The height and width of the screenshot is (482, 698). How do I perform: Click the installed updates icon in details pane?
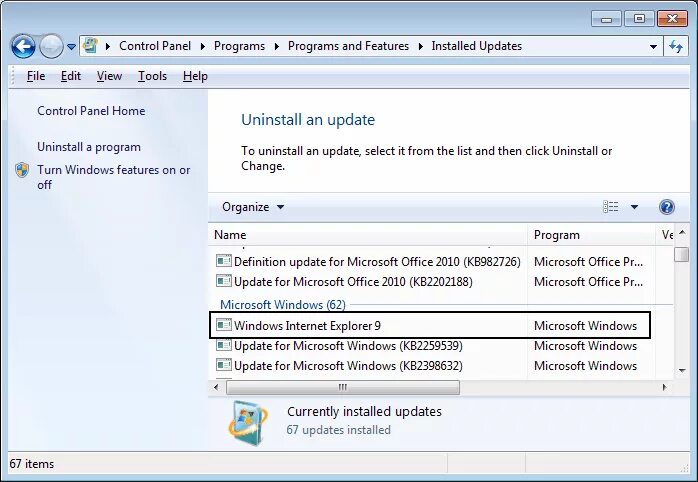248,423
